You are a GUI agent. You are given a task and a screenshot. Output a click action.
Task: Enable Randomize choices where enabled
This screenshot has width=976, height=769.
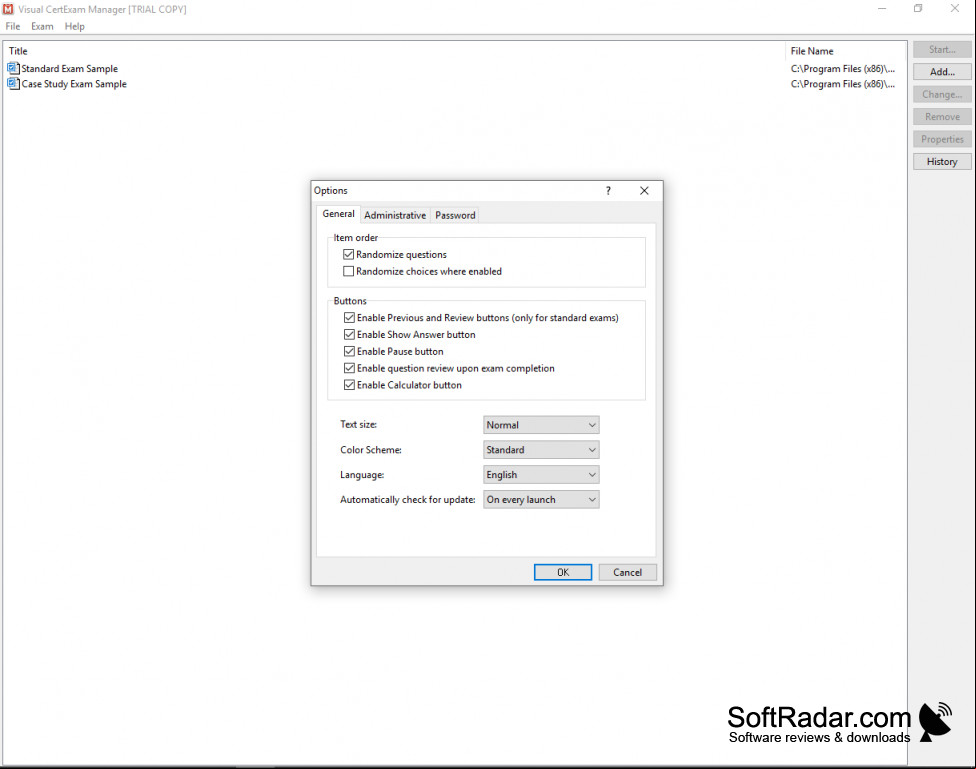349,271
